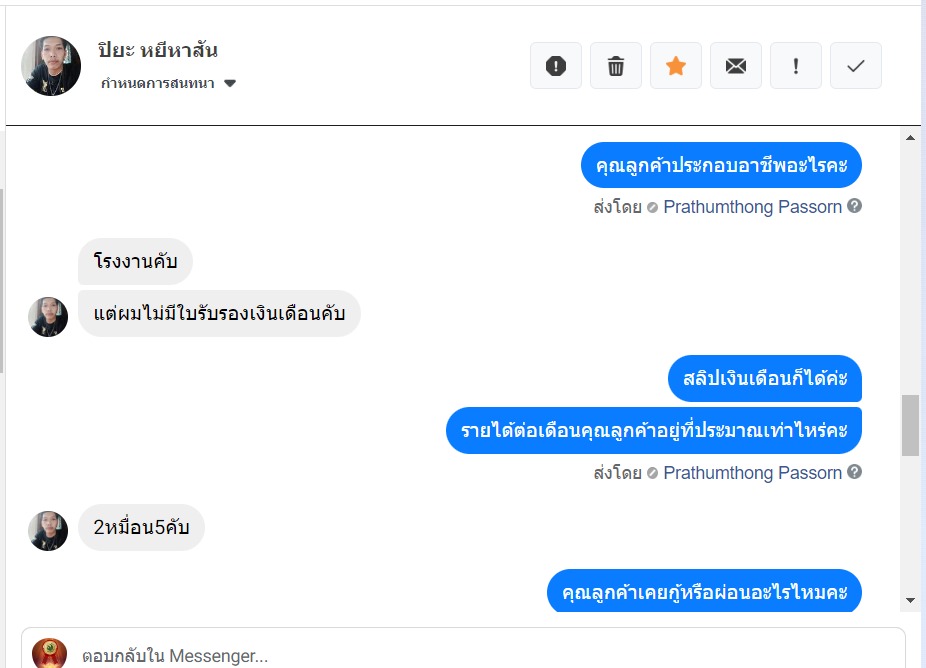
Task: Click the chat scrollbar thumb
Action: point(910,425)
